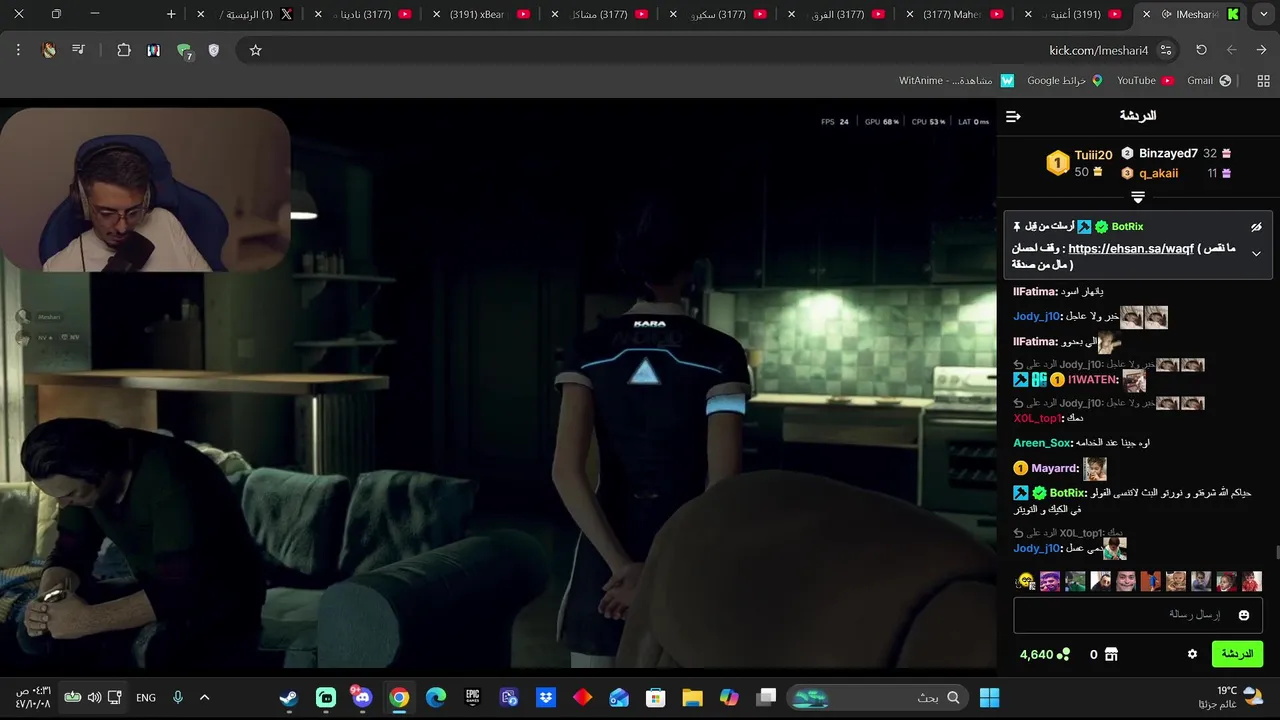View the 4,640 channel points balance
The image size is (1280, 720).
(1044, 654)
